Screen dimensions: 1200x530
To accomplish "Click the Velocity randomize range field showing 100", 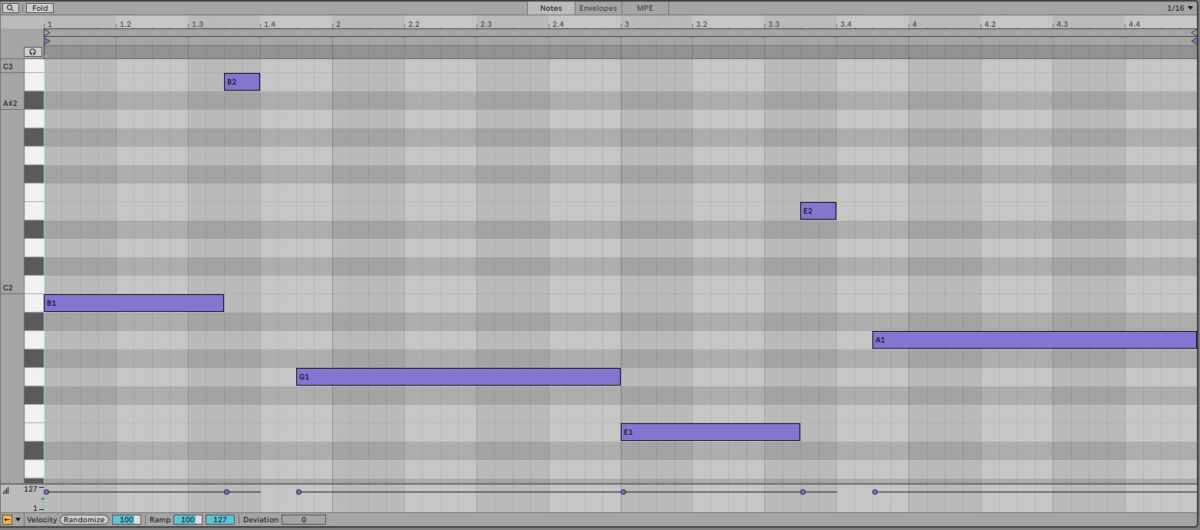I will [126, 520].
